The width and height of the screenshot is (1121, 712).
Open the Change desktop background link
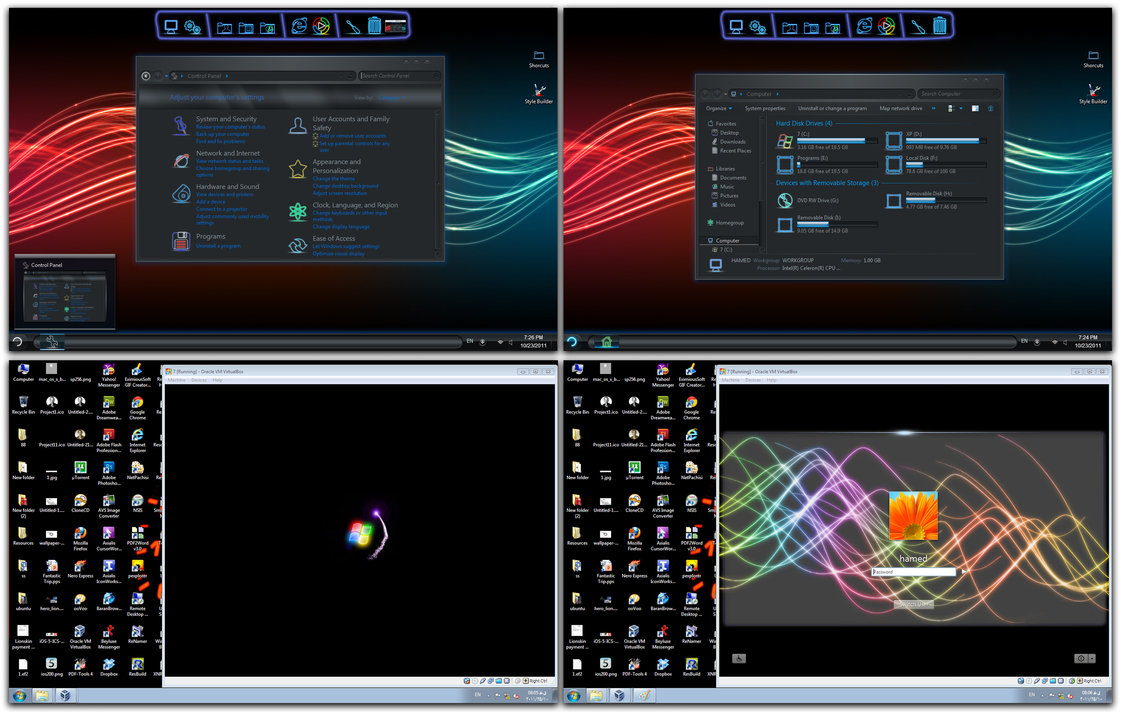345,186
